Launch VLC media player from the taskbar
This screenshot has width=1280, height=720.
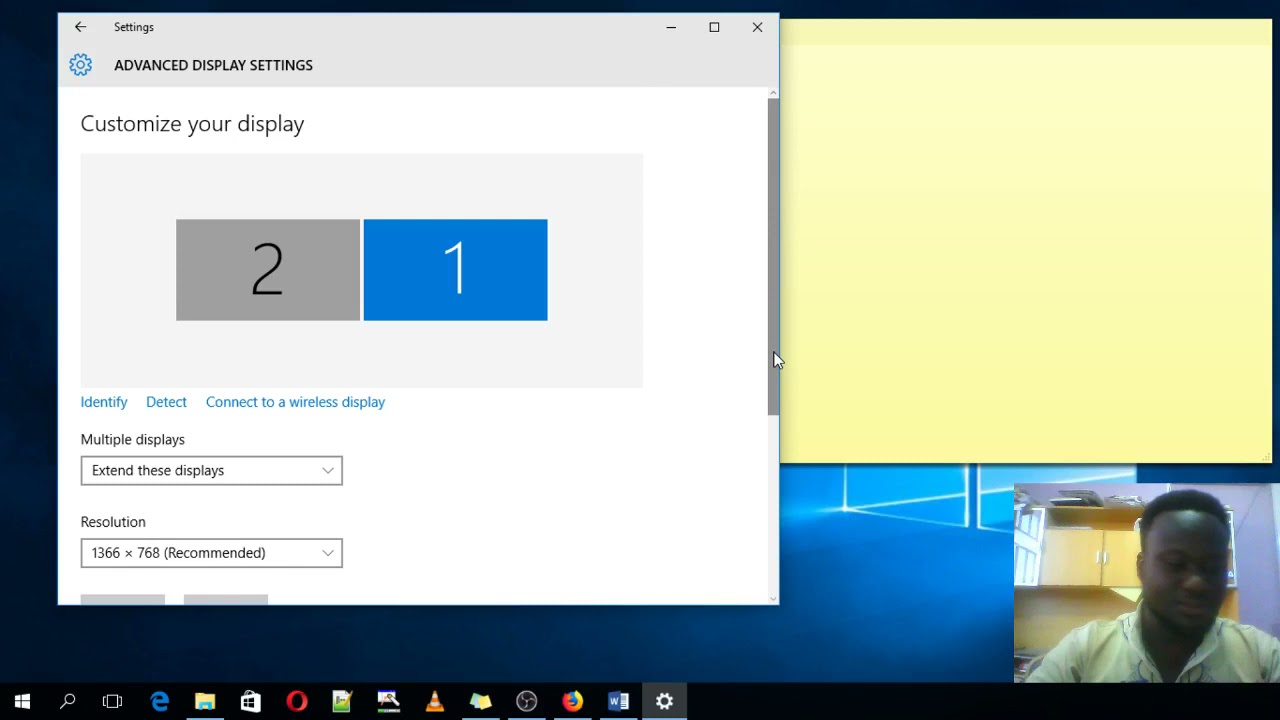434,701
